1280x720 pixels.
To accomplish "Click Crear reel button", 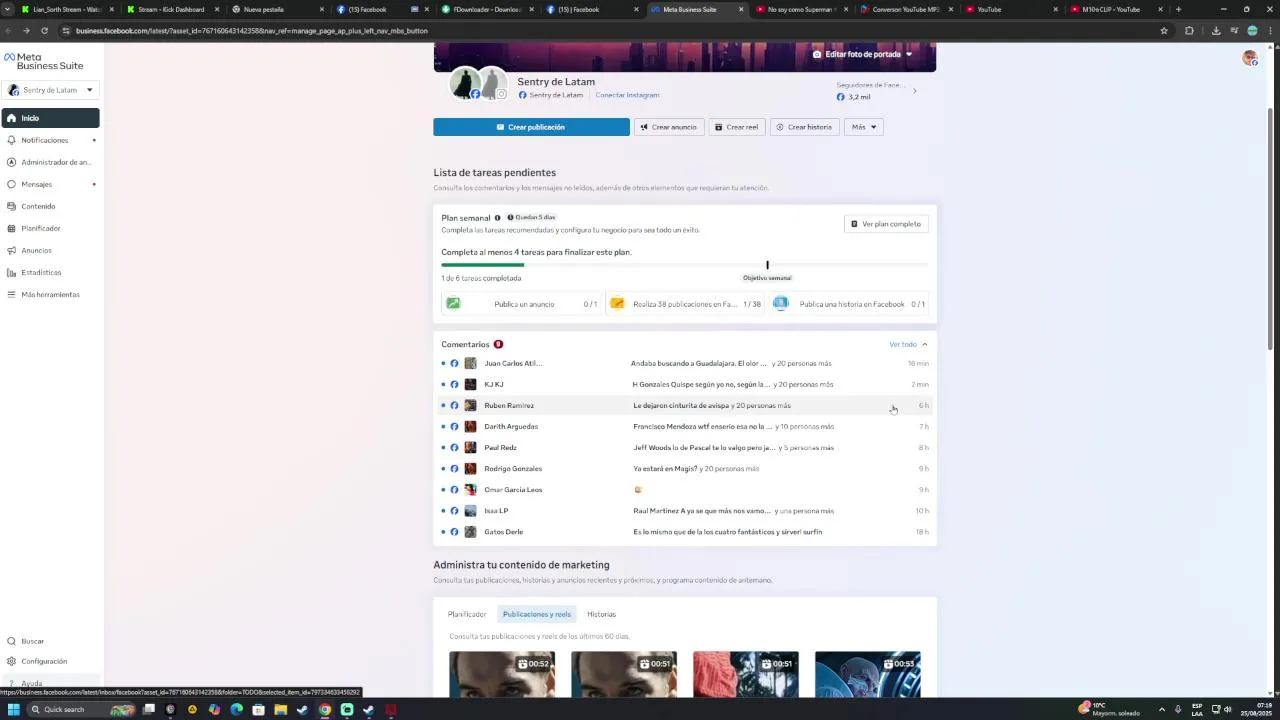I will coord(737,127).
